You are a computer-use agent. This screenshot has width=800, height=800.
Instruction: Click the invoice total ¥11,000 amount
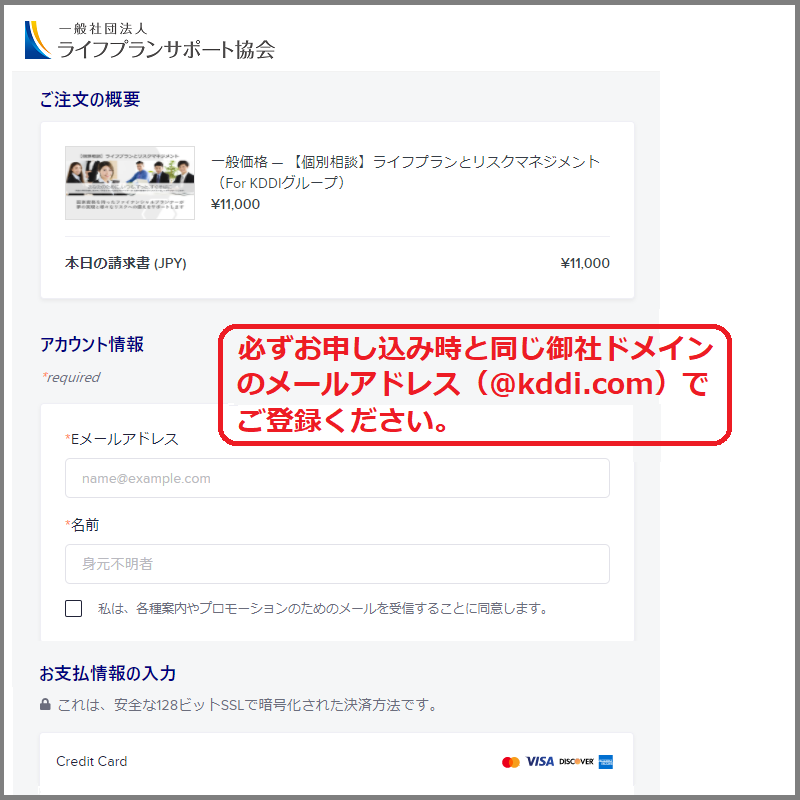[x=585, y=263]
